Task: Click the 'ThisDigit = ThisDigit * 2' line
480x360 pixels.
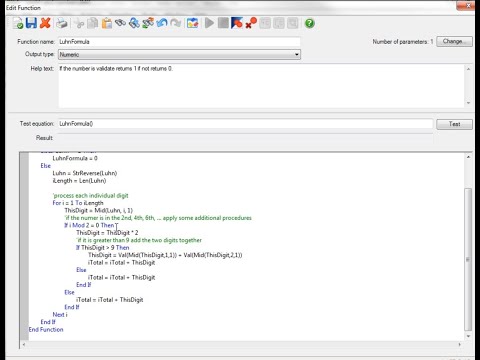Action: coord(107,233)
